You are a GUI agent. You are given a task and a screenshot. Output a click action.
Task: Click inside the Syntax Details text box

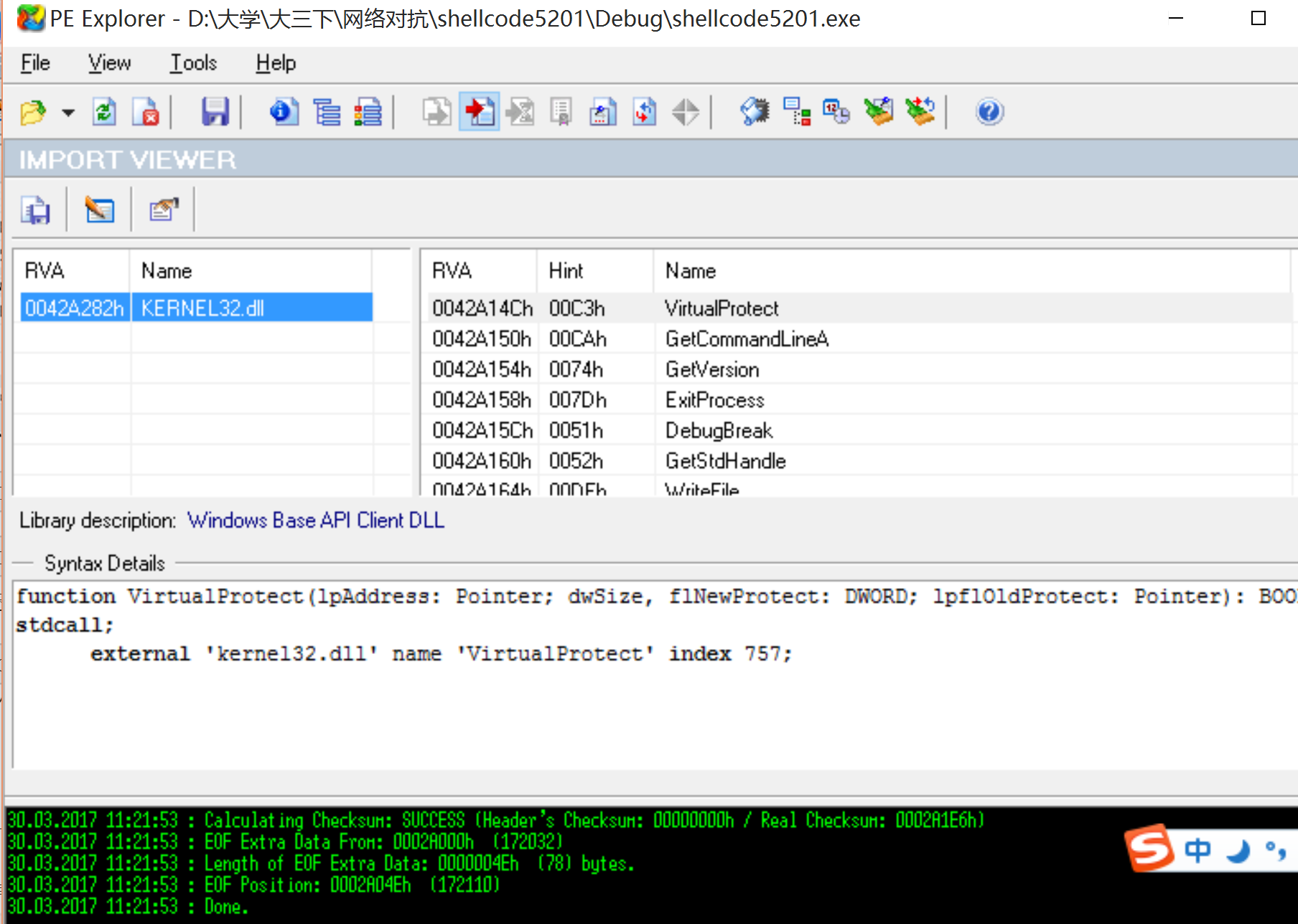click(x=655, y=675)
